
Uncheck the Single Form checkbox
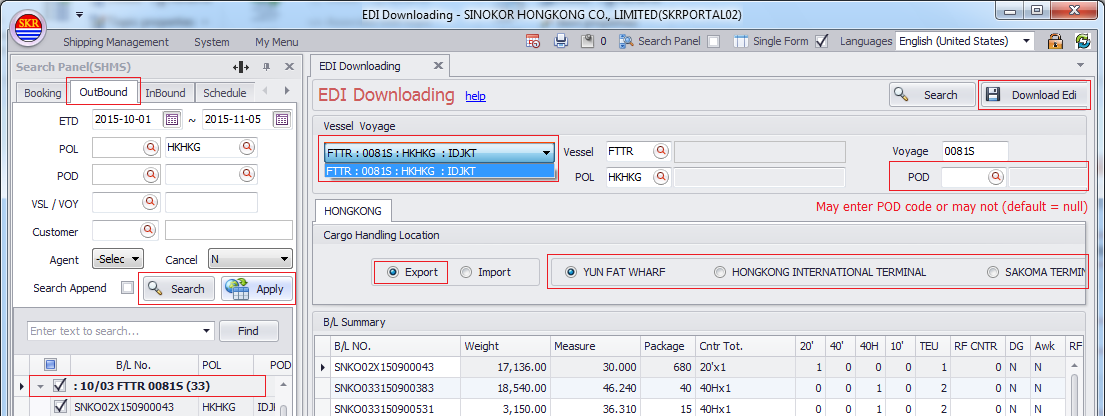(821, 42)
